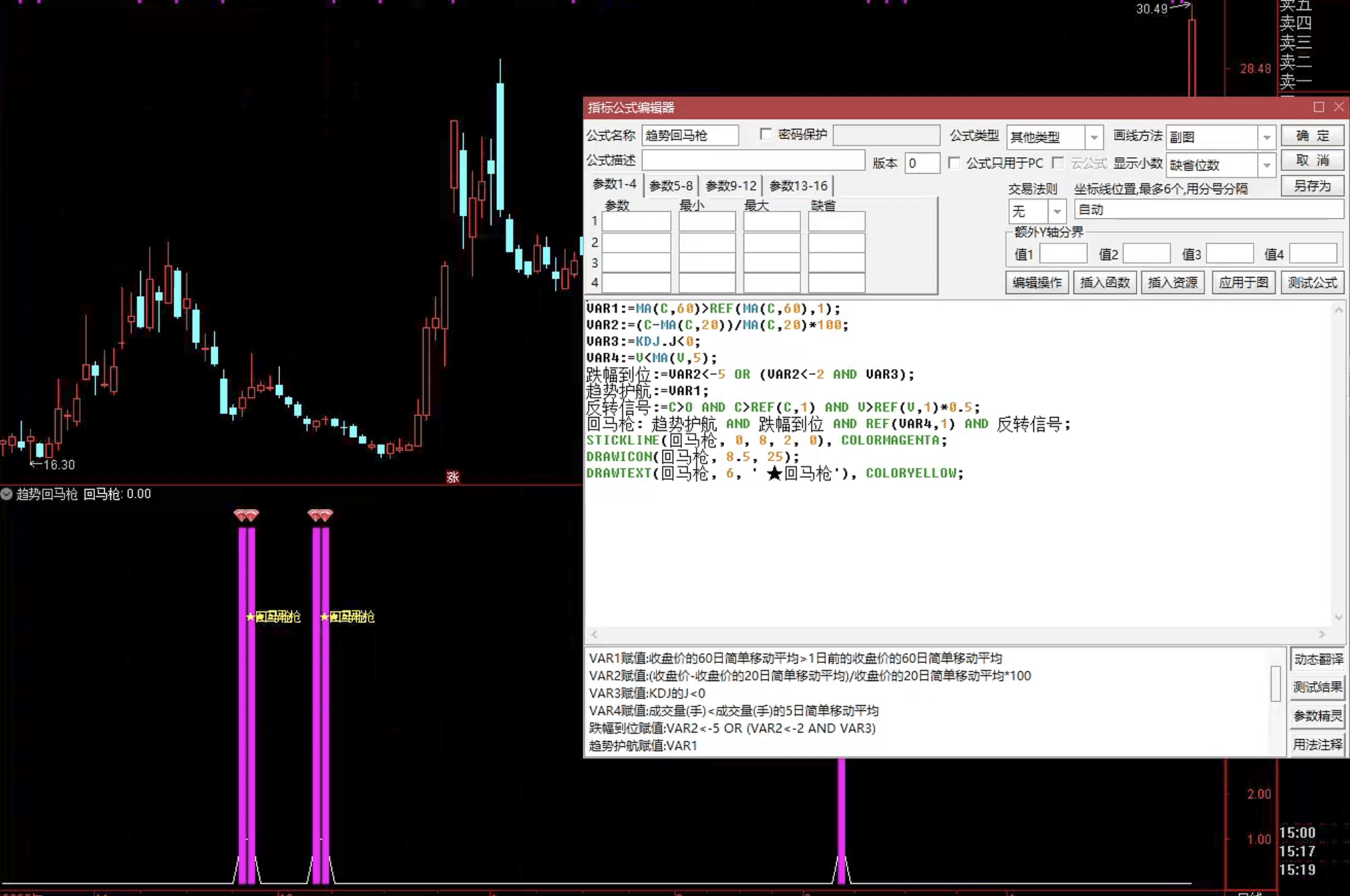Image resolution: width=1350 pixels, height=896 pixels.
Task: Click the 15:17 time entry
Action: (x=1297, y=851)
